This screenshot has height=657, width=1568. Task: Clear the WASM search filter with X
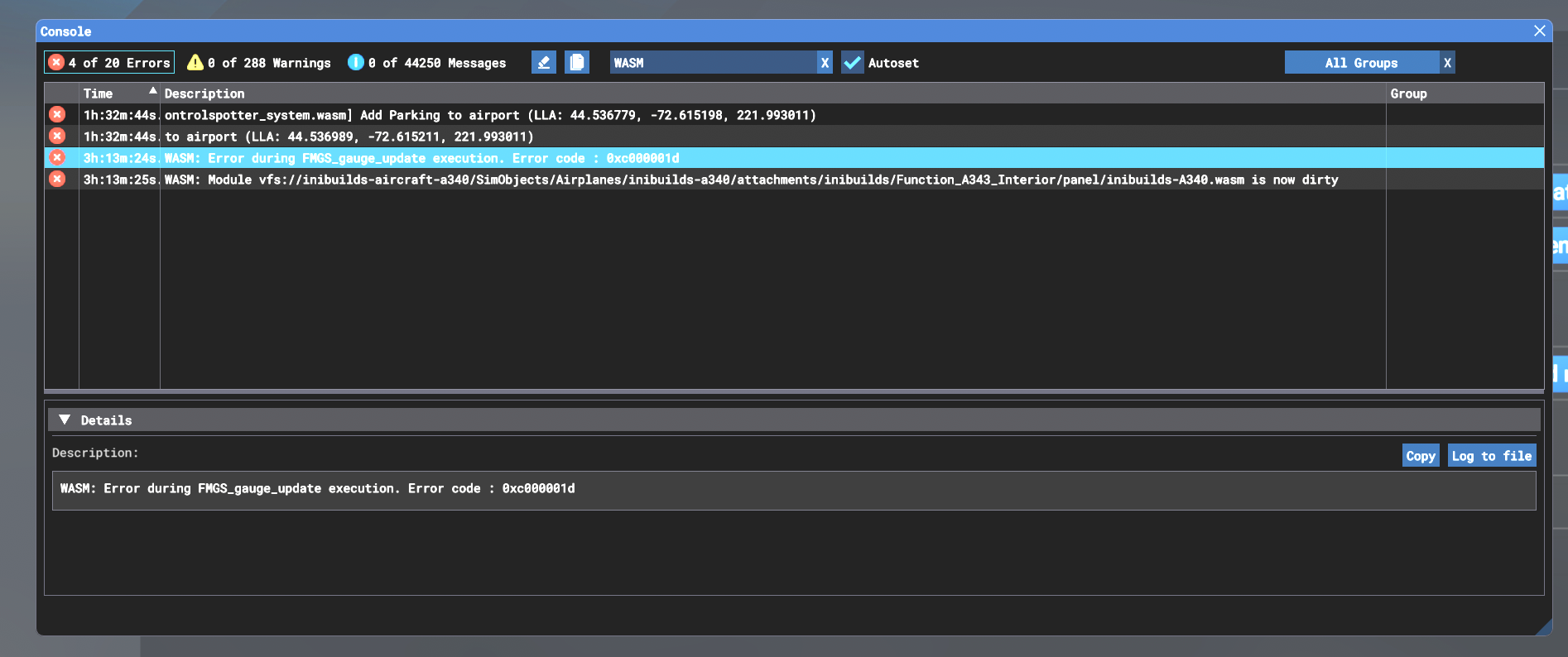click(x=825, y=63)
